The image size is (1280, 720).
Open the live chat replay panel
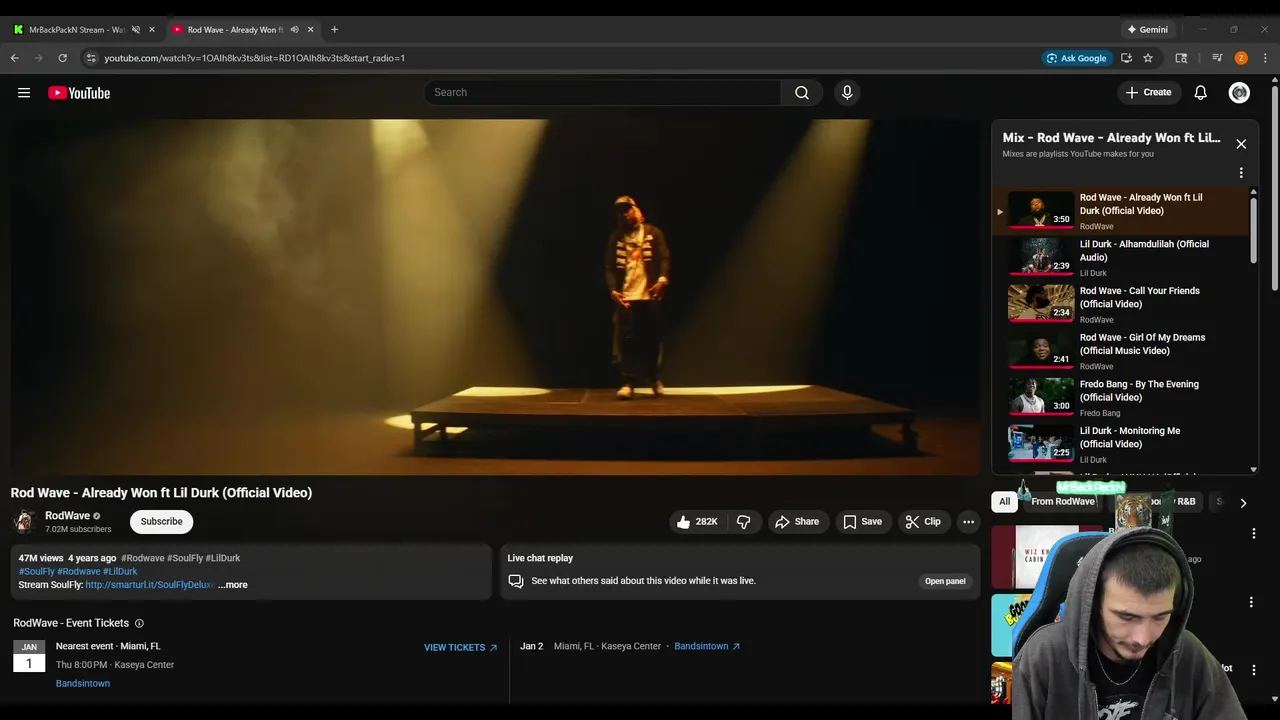click(x=945, y=581)
